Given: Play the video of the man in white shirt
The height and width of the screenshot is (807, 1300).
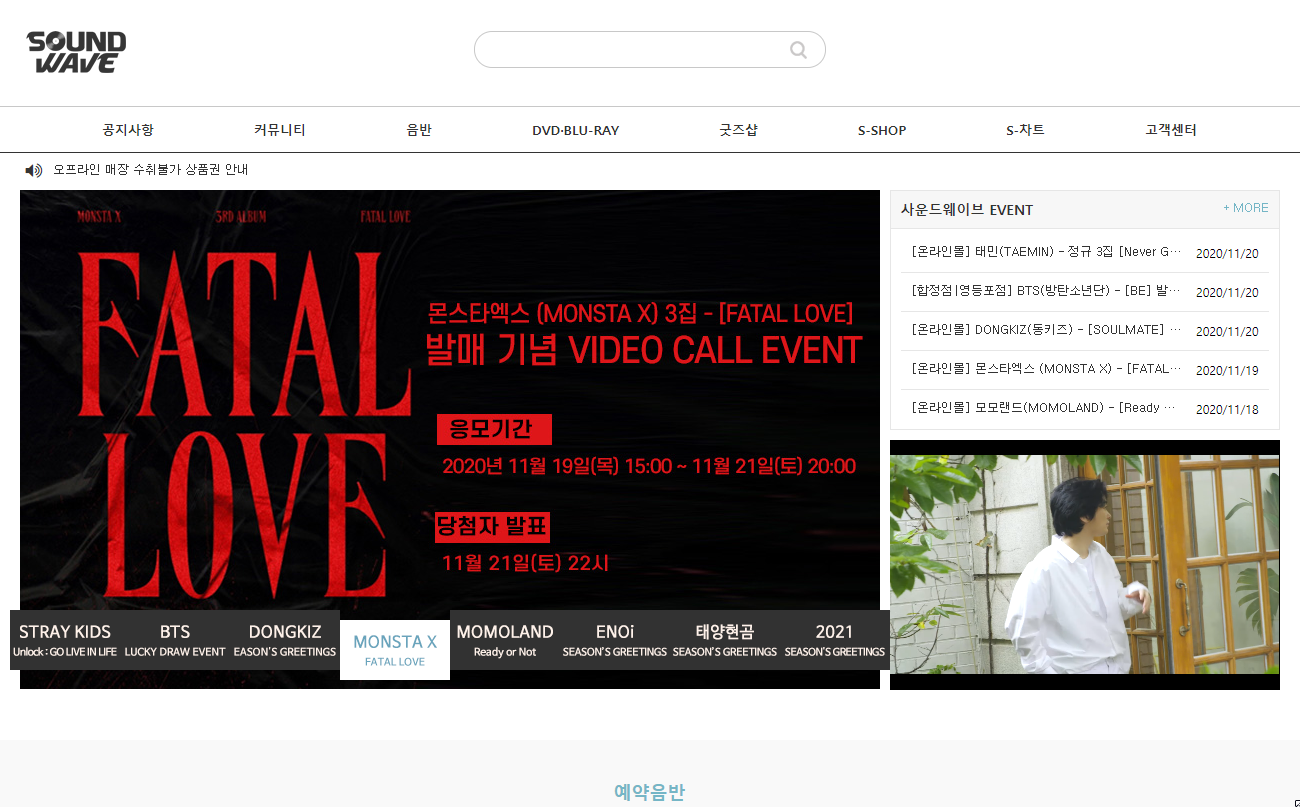Looking at the screenshot, I should coord(1085,565).
